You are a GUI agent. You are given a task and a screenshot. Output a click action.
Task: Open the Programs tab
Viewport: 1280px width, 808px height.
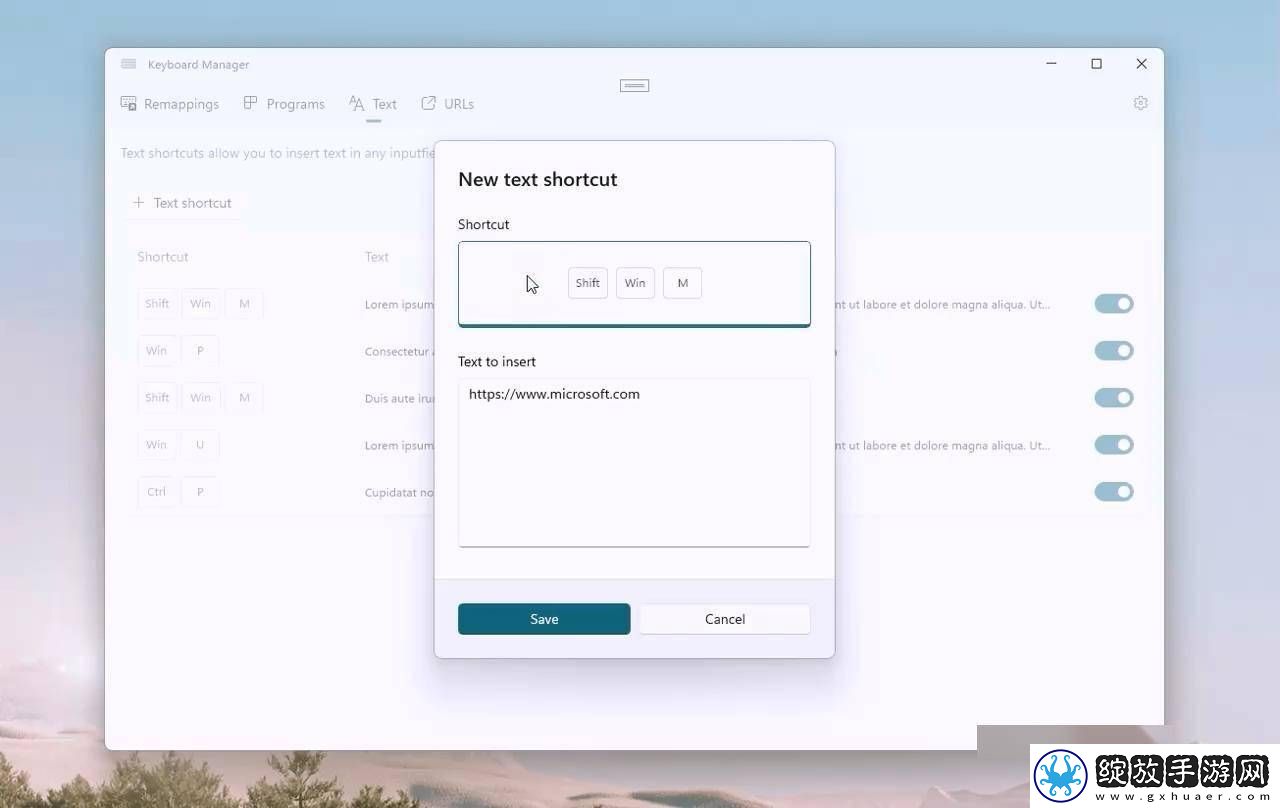(284, 104)
